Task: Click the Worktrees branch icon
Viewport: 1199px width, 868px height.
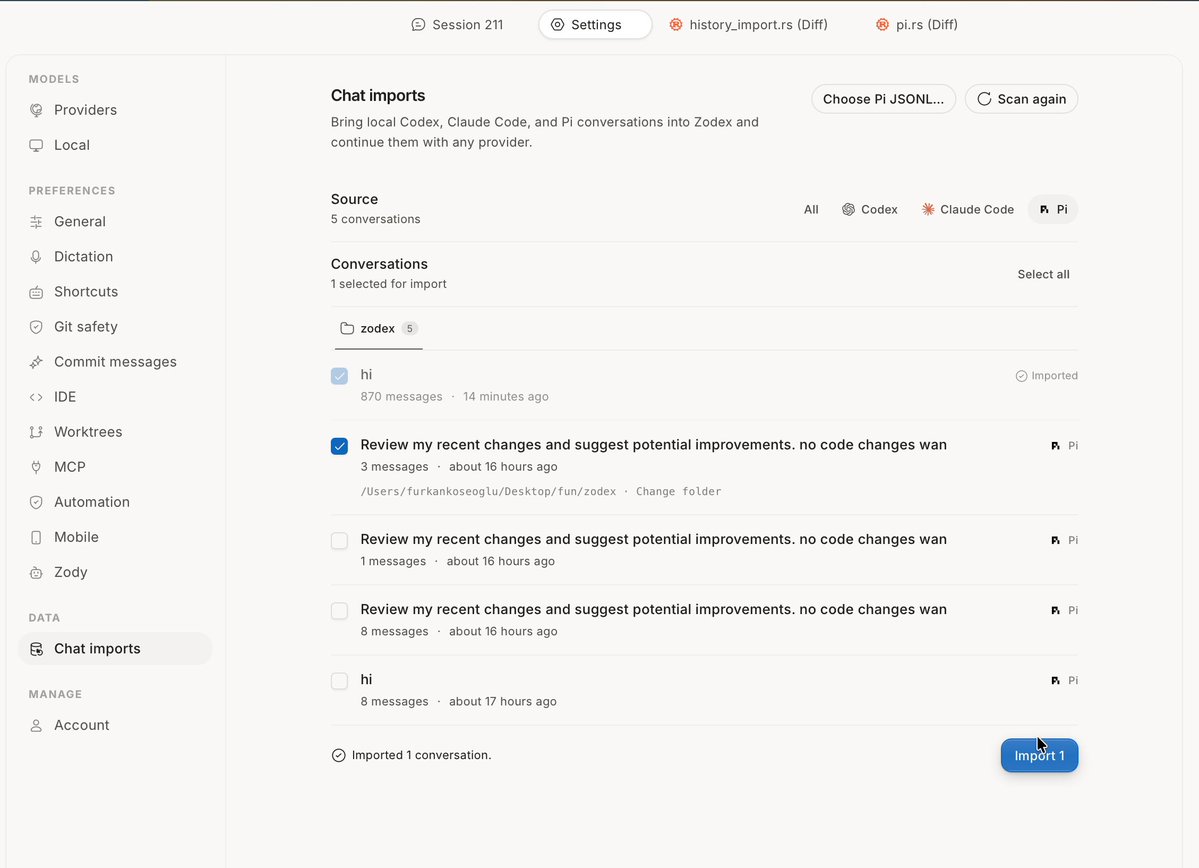Action: (x=36, y=432)
